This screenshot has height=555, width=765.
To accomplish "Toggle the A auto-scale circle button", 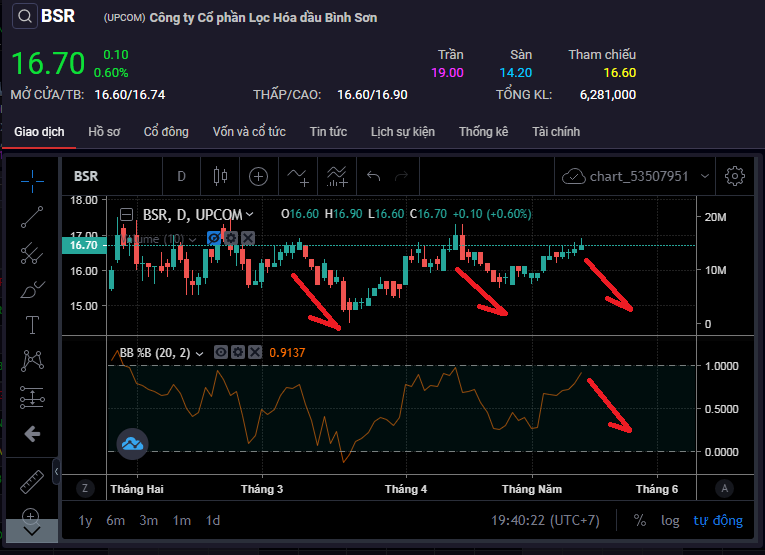I will click(725, 488).
